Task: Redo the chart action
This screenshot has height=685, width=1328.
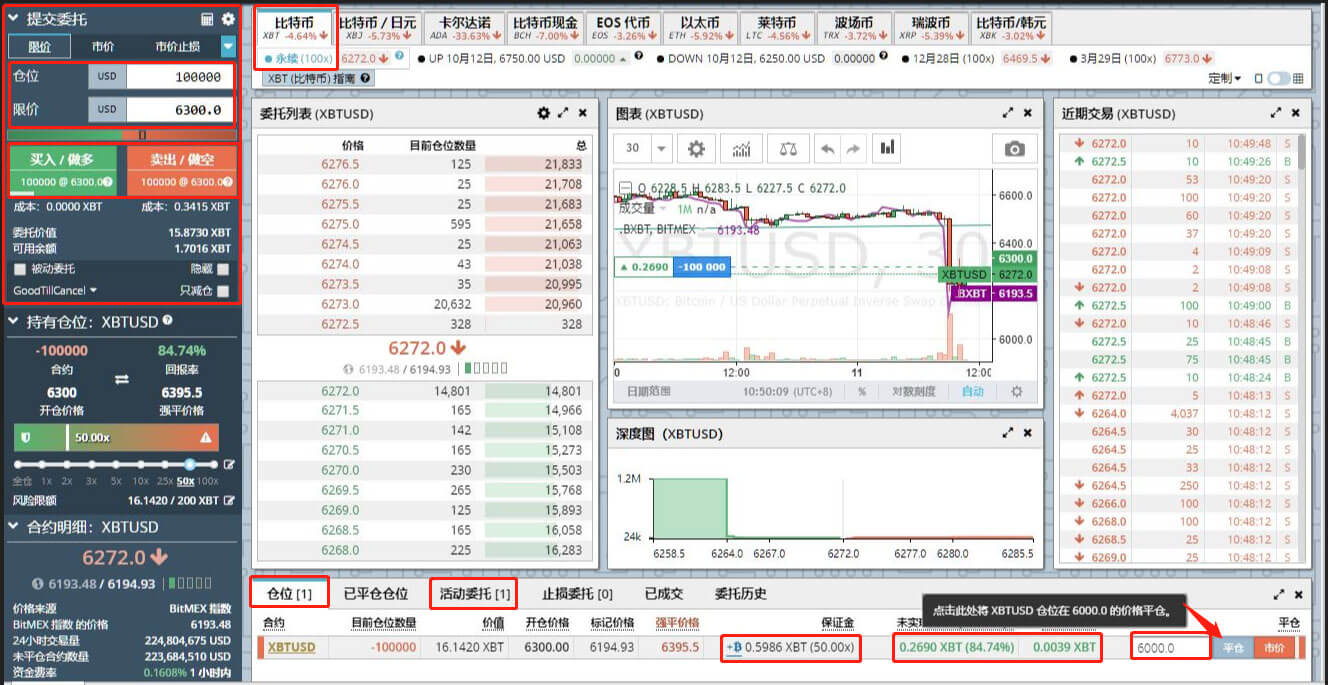Action: click(x=853, y=149)
